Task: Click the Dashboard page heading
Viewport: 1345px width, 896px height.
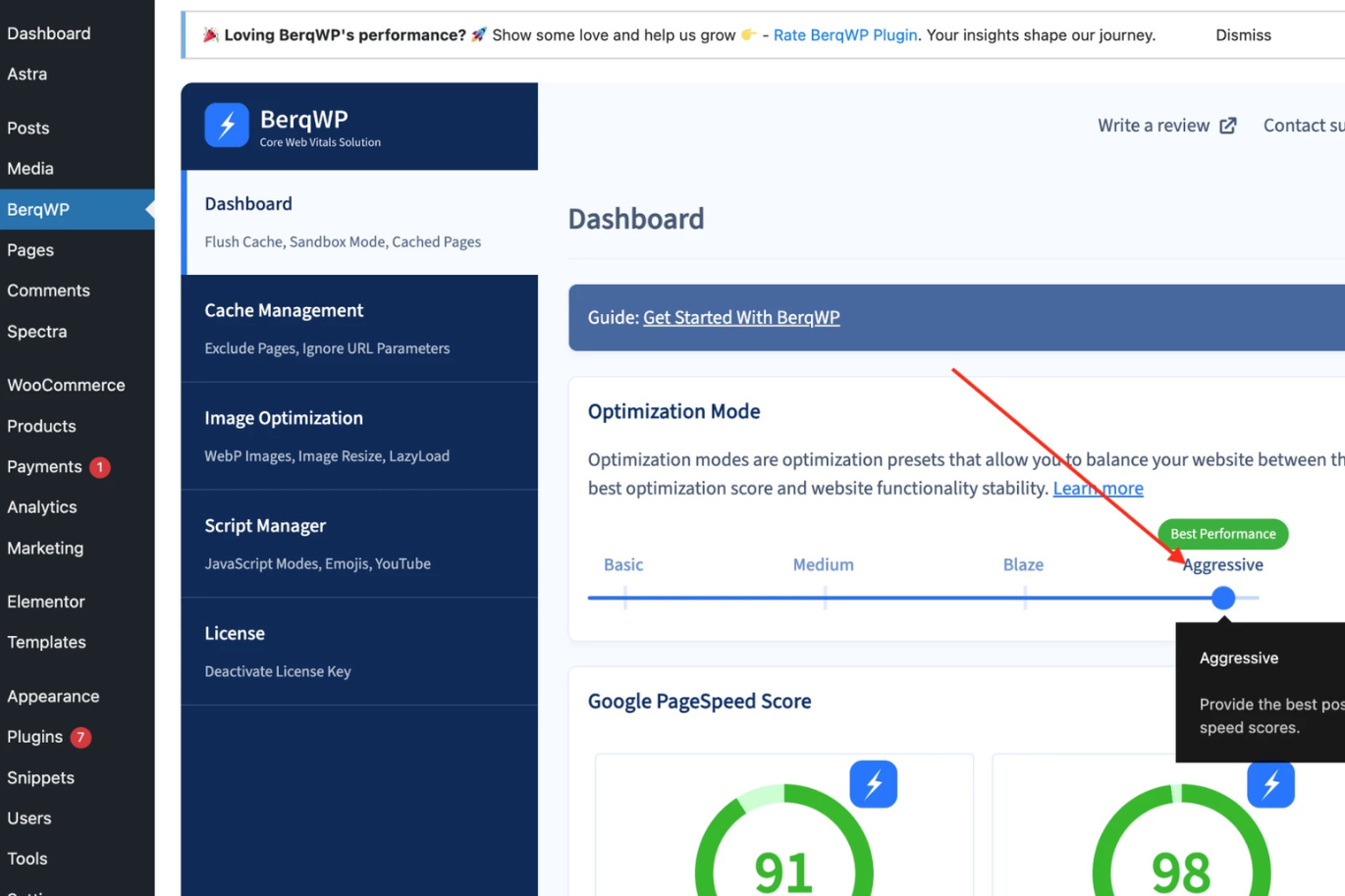Action: coord(636,219)
